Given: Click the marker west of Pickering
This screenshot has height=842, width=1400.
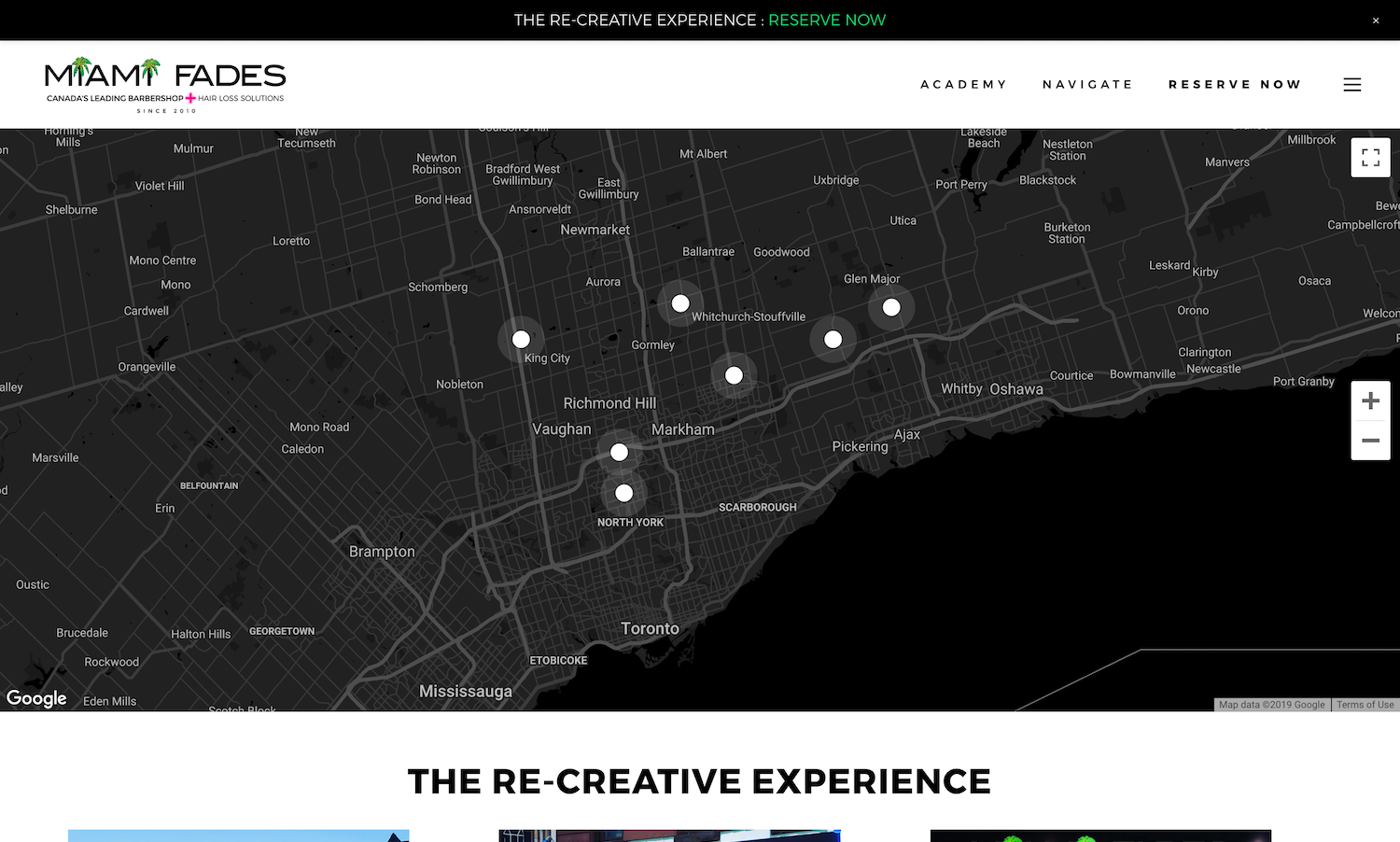Looking at the screenshot, I should (833, 340).
